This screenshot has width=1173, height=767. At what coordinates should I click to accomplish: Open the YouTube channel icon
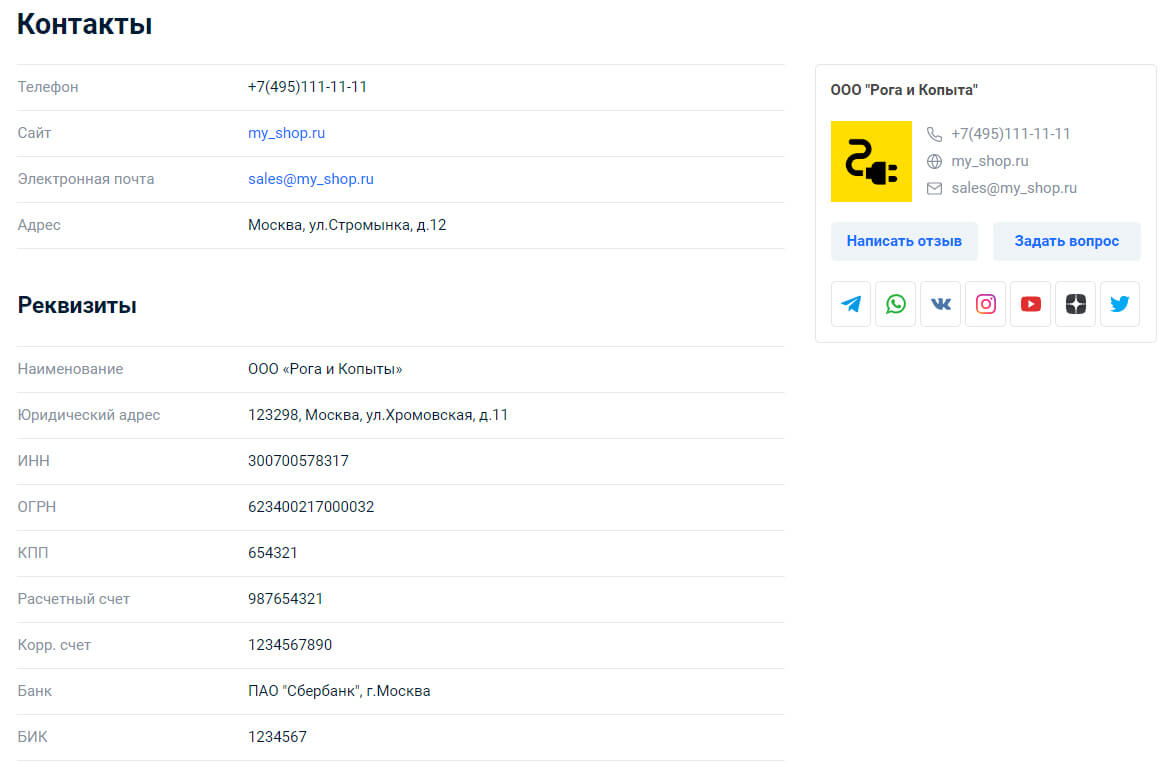click(x=1031, y=304)
